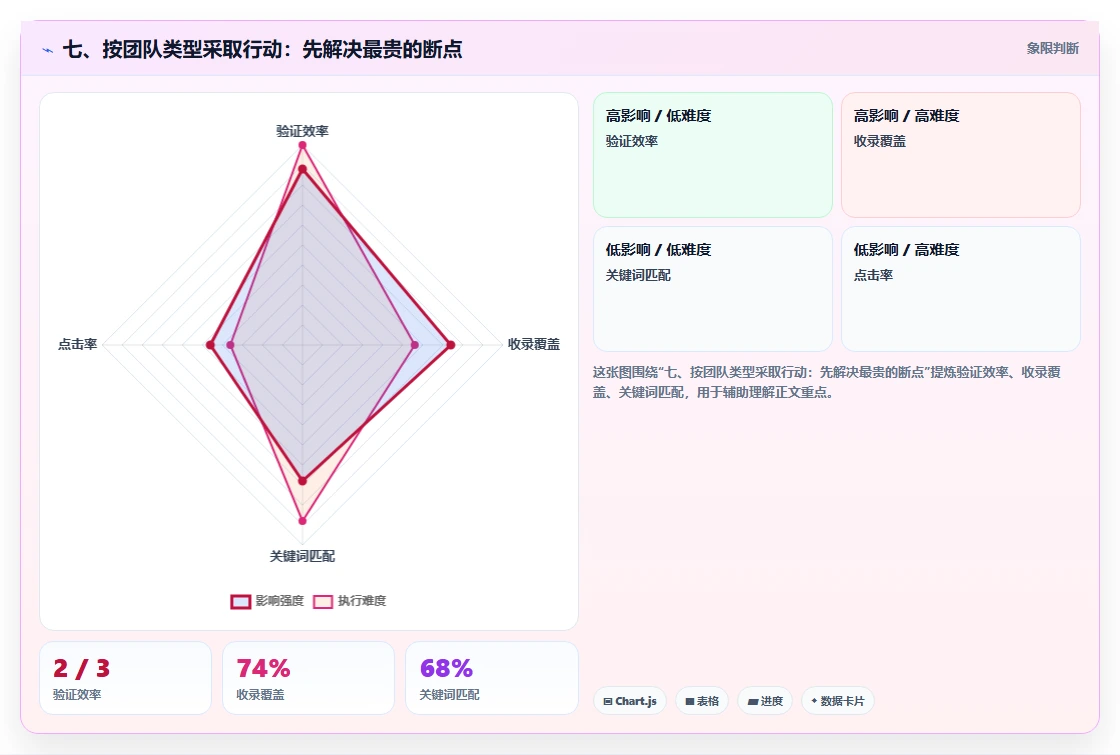Click 影响强度 data point at 关键词匹配 axis
The width and height of the screenshot is (1120, 755).
pyautogui.click(x=302, y=481)
